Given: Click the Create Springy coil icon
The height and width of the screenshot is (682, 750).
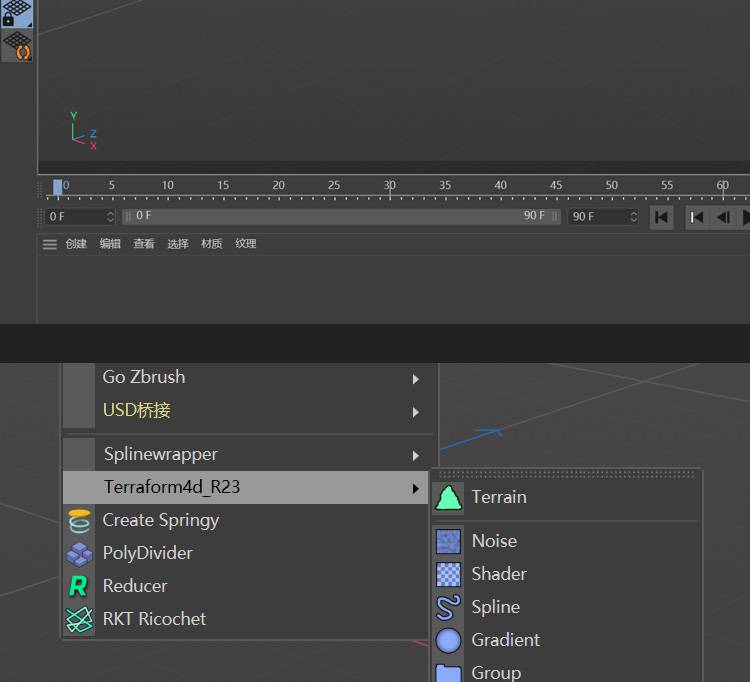Looking at the screenshot, I should pyautogui.click(x=79, y=521).
